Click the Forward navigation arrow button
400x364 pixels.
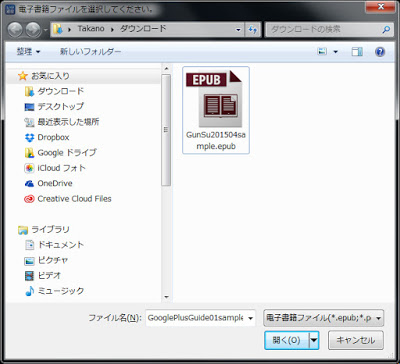33,29
